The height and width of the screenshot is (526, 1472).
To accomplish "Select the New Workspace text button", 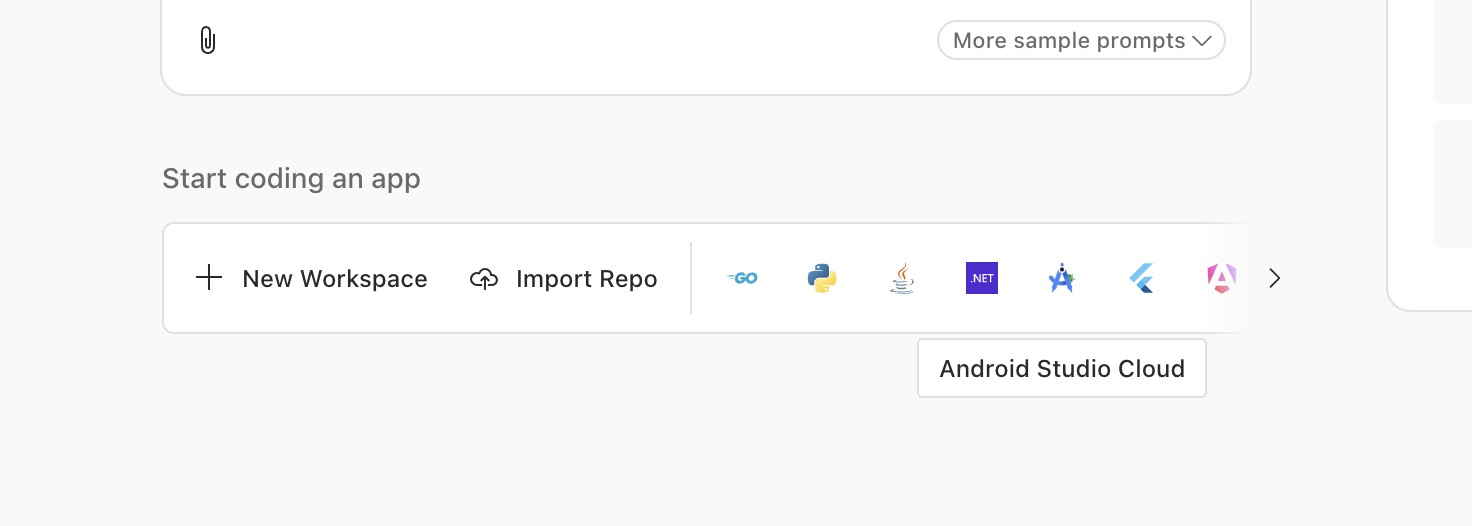I will (x=335, y=279).
